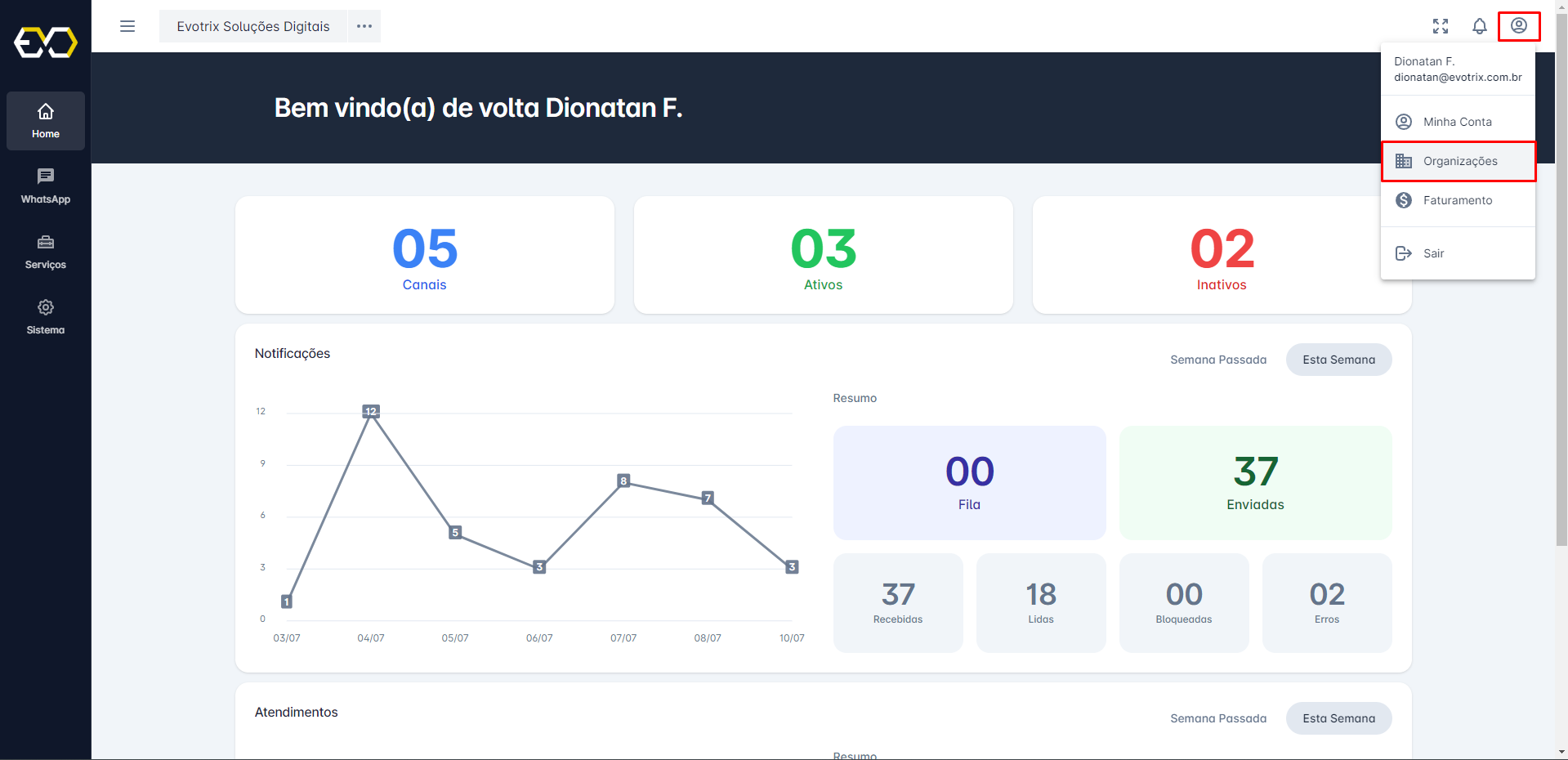1568x760 pixels.
Task: Open the Sistema settings section
Action: 45,316
